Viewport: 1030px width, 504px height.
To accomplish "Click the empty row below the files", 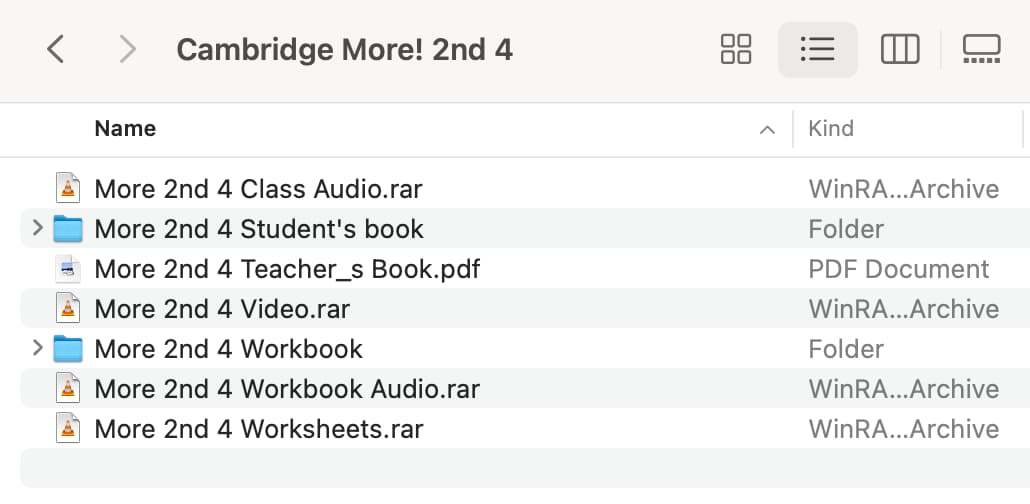I will [x=526, y=469].
